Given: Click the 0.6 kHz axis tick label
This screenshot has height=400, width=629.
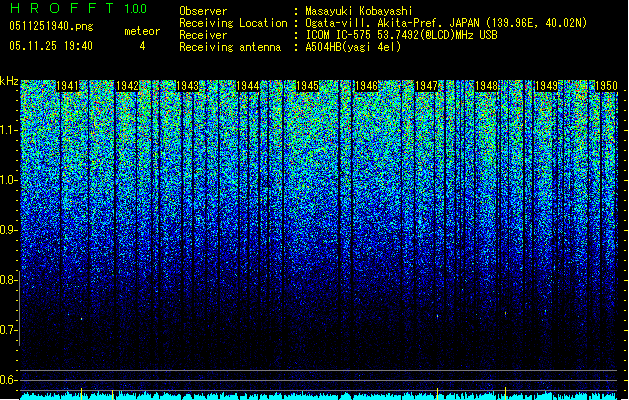Looking at the screenshot, I should tap(8, 380).
